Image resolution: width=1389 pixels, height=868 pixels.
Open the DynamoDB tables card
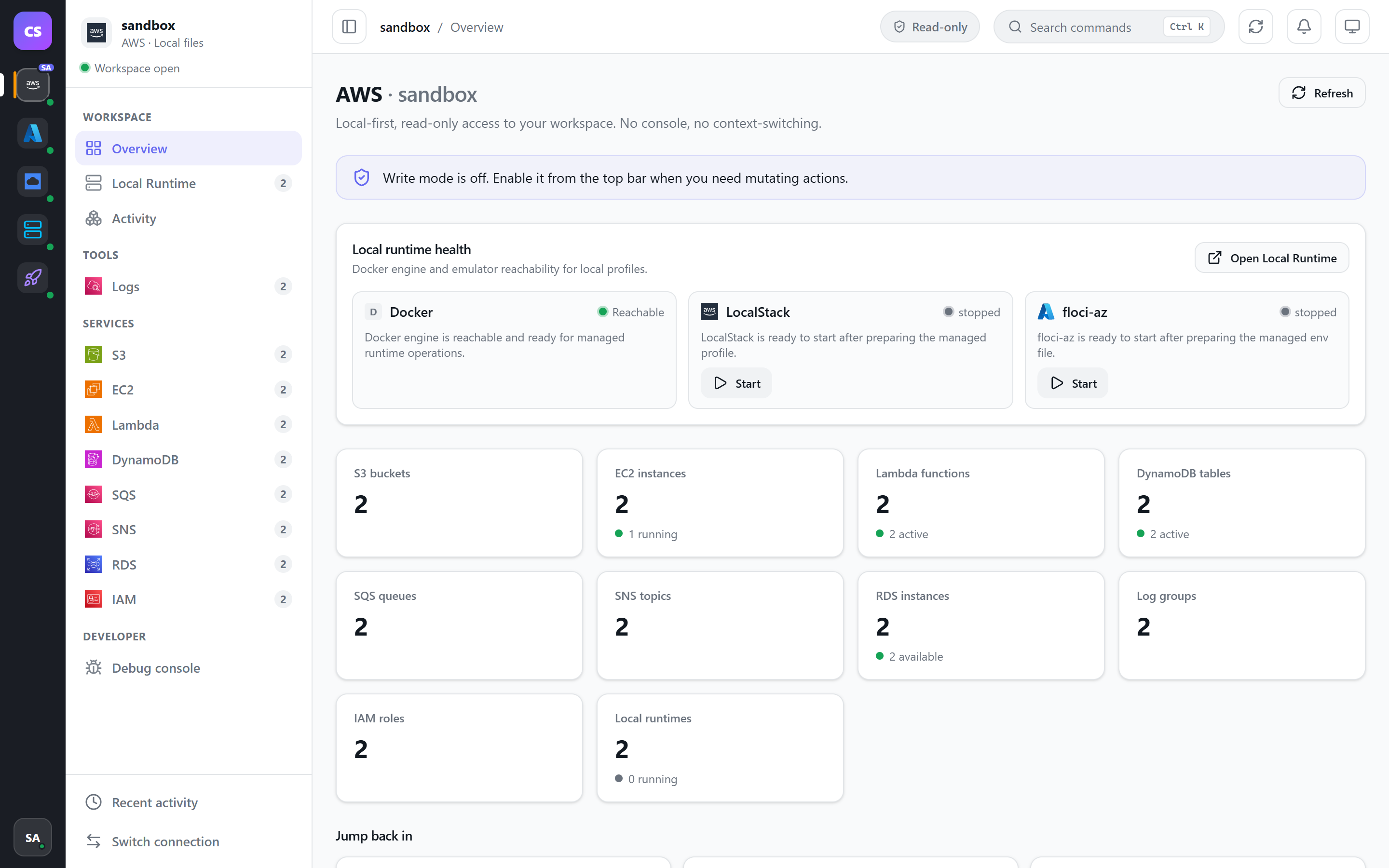click(1242, 503)
